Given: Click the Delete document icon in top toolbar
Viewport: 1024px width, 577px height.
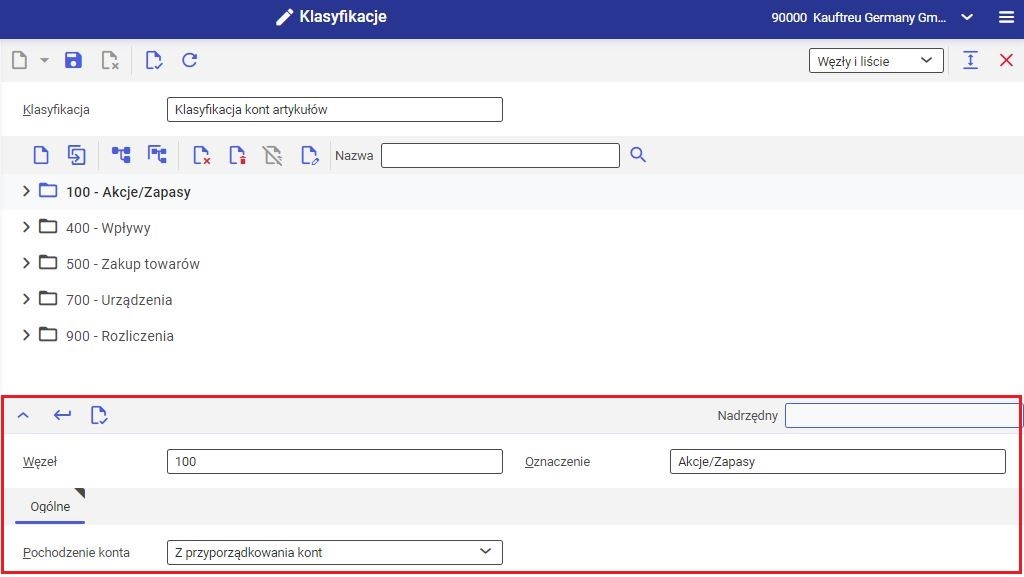Looking at the screenshot, I should pos(110,61).
